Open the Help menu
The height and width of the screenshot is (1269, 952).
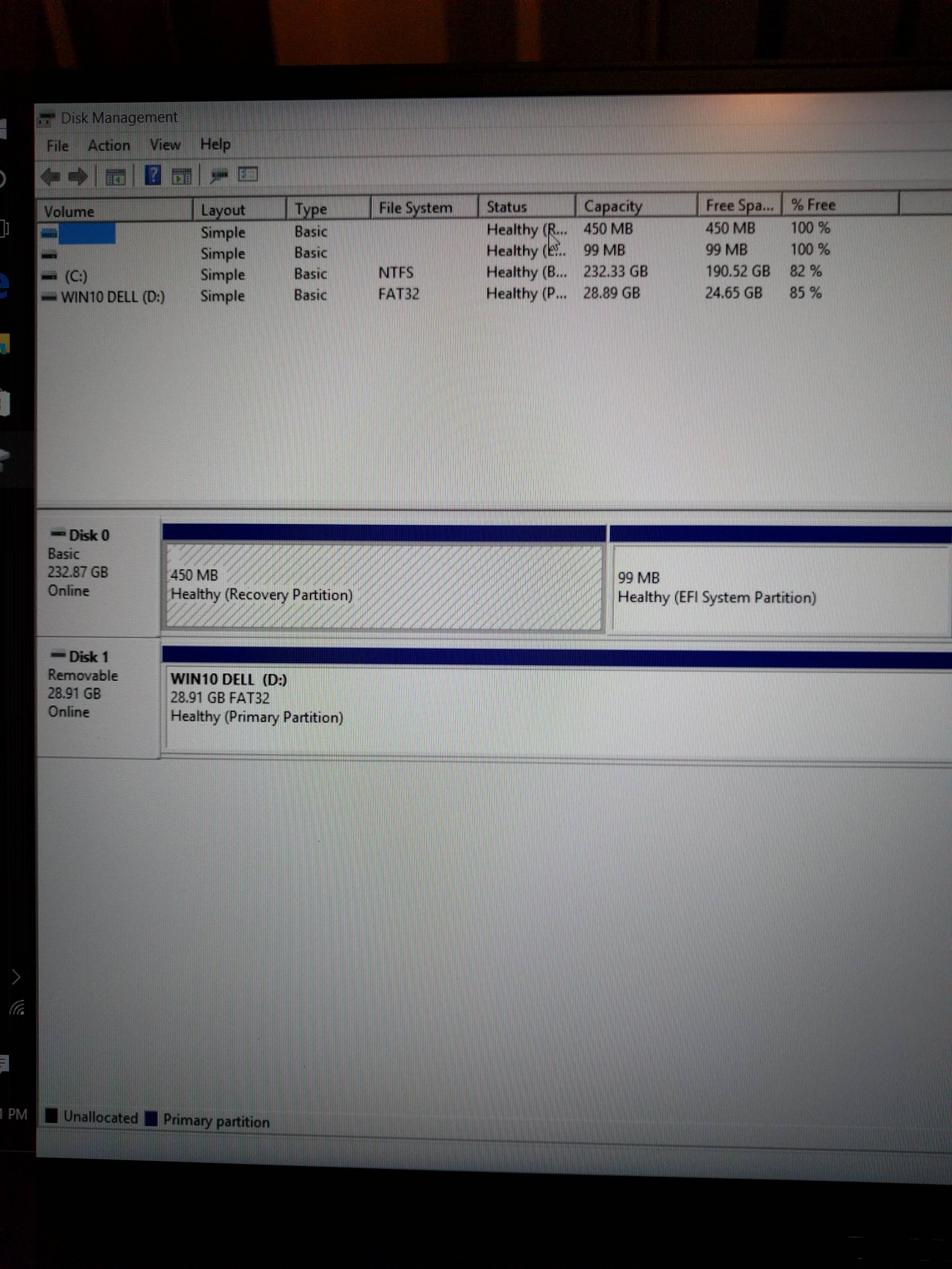tap(215, 144)
